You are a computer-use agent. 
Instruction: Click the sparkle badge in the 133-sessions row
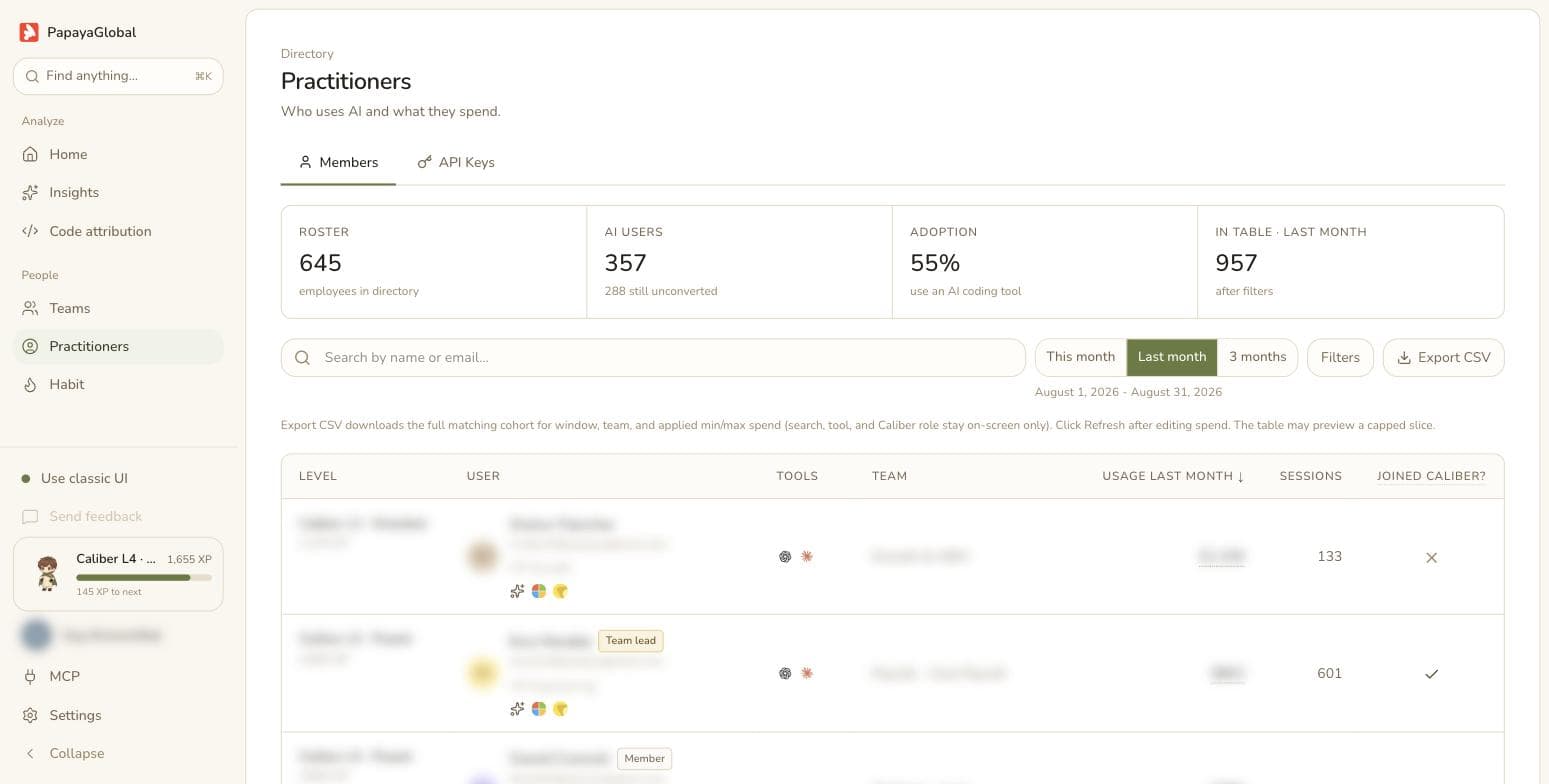(x=517, y=591)
